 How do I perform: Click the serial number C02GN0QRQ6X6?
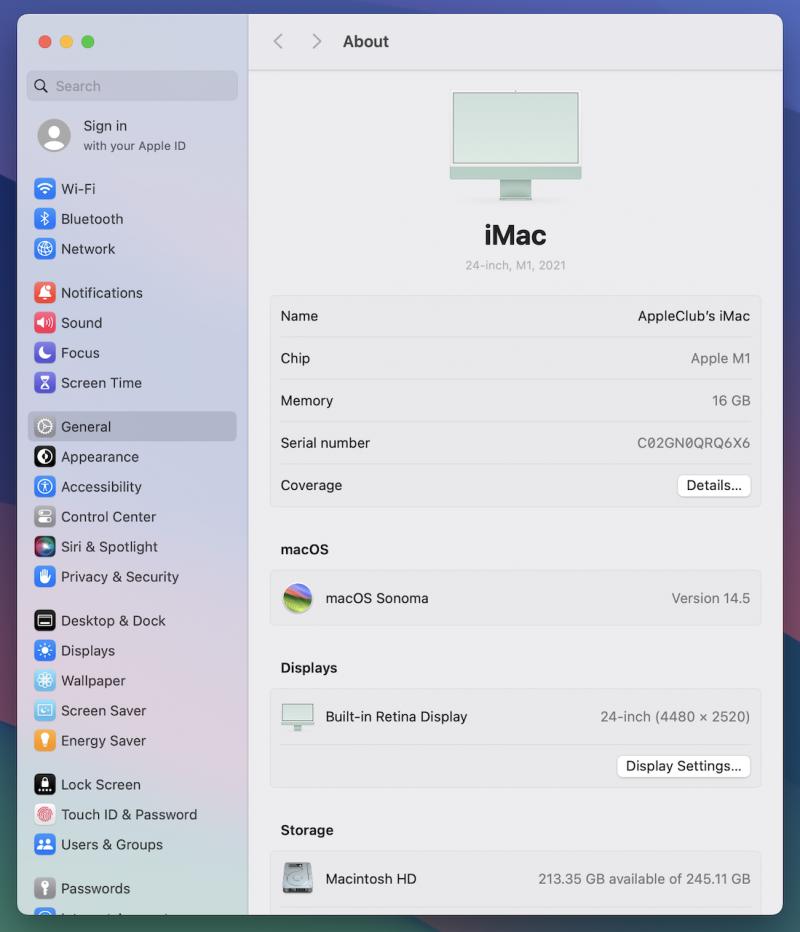point(694,443)
